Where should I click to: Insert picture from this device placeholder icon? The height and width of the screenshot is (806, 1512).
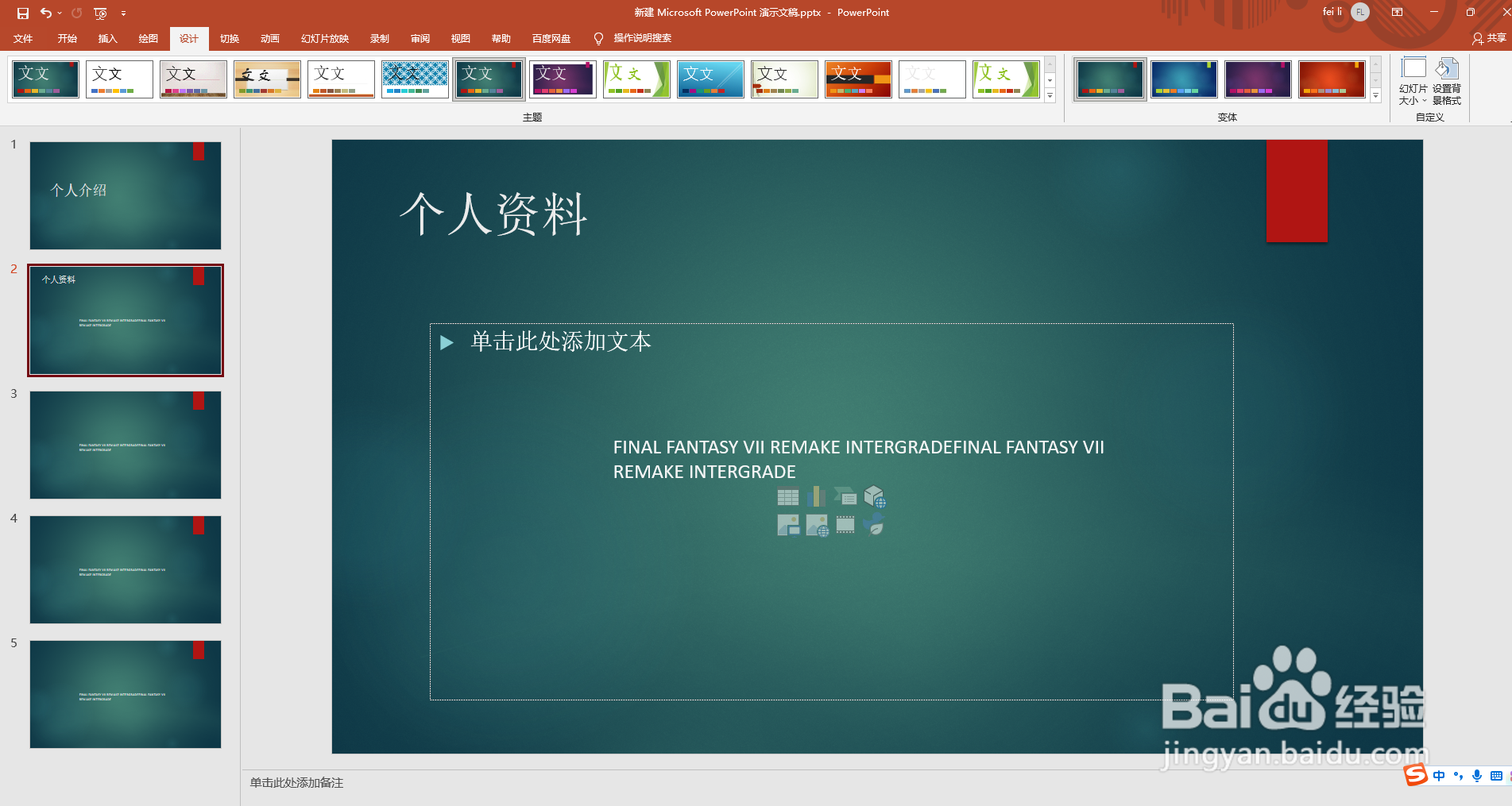(x=788, y=525)
